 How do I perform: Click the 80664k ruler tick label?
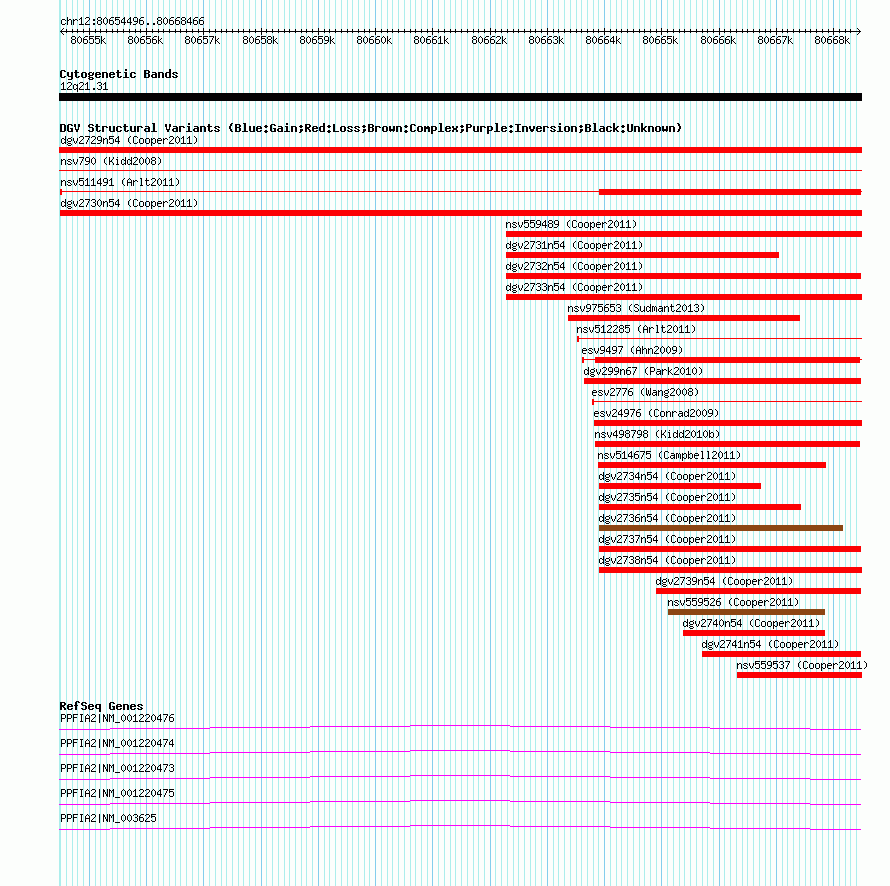click(603, 40)
